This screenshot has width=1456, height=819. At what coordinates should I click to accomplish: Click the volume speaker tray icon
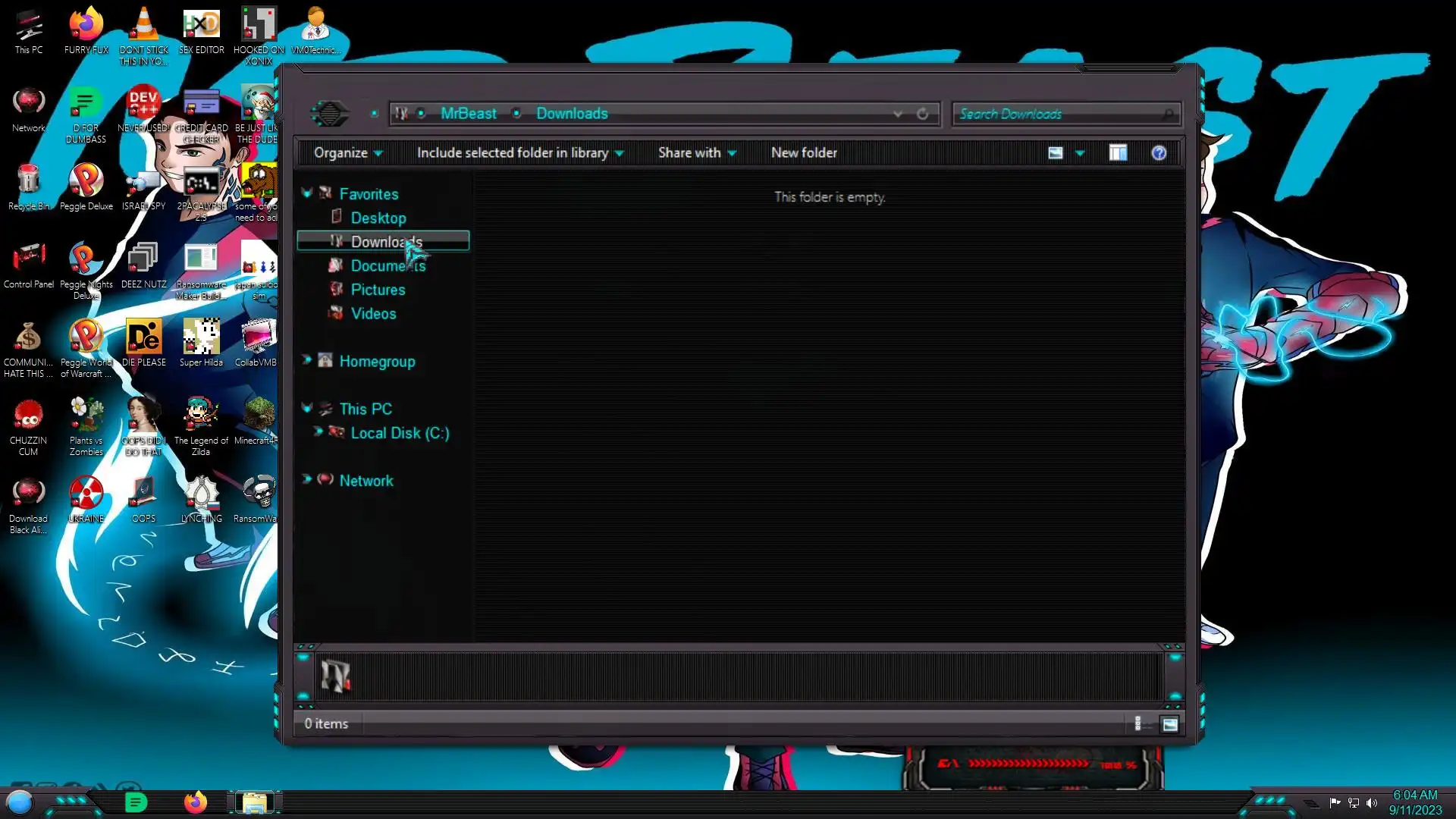click(1372, 803)
